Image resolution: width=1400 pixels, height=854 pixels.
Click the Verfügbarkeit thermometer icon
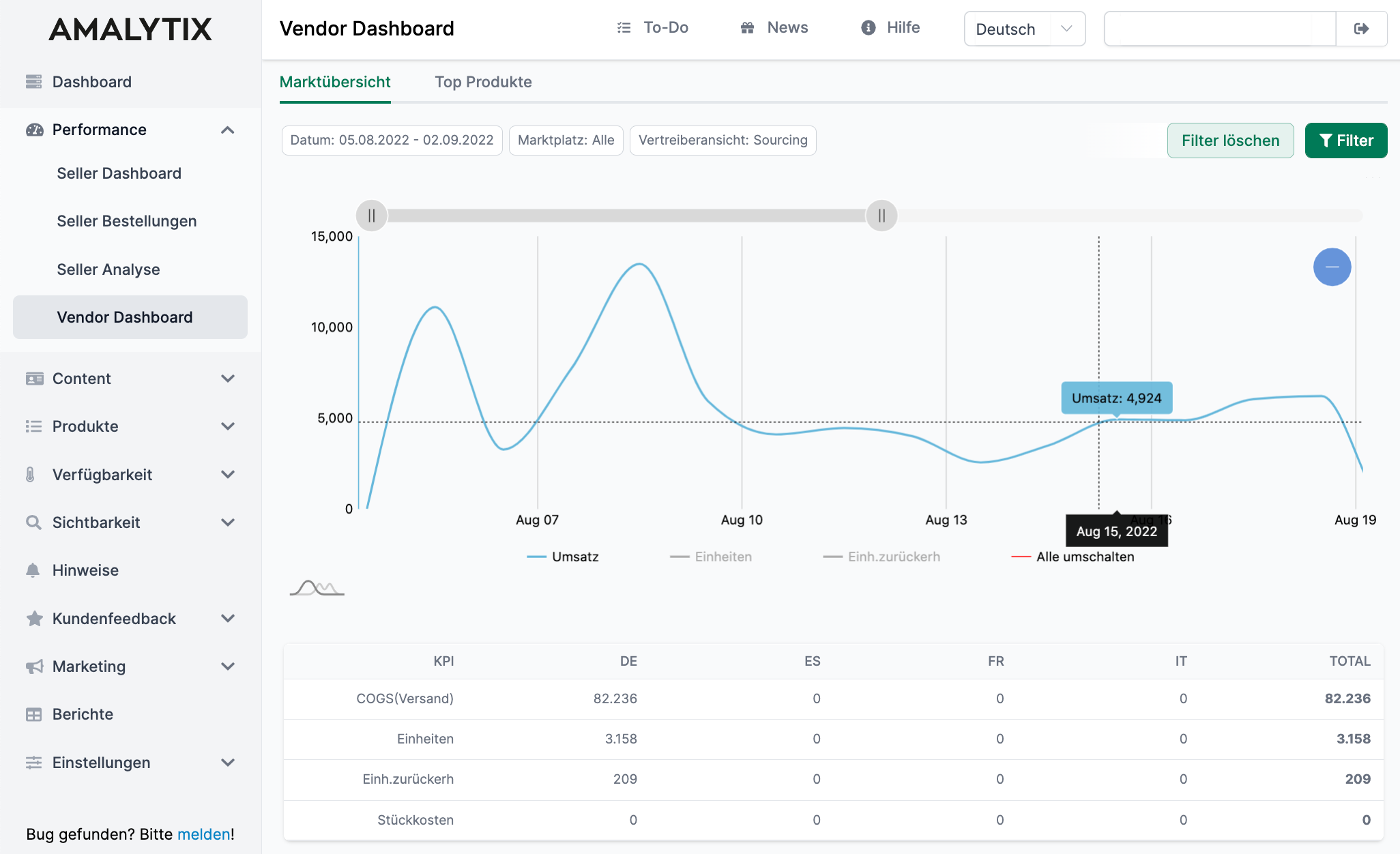[x=30, y=475]
